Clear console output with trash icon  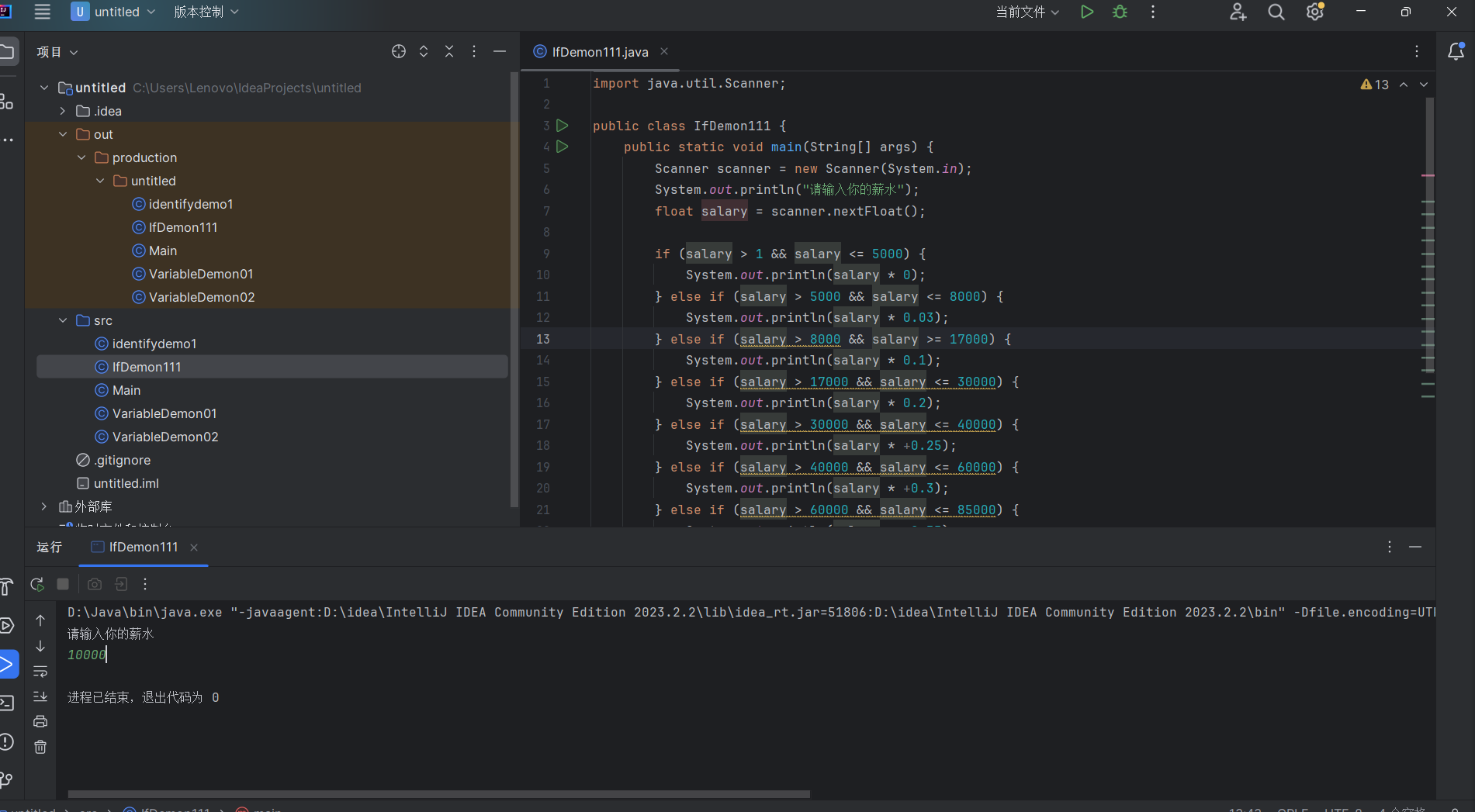(40, 747)
